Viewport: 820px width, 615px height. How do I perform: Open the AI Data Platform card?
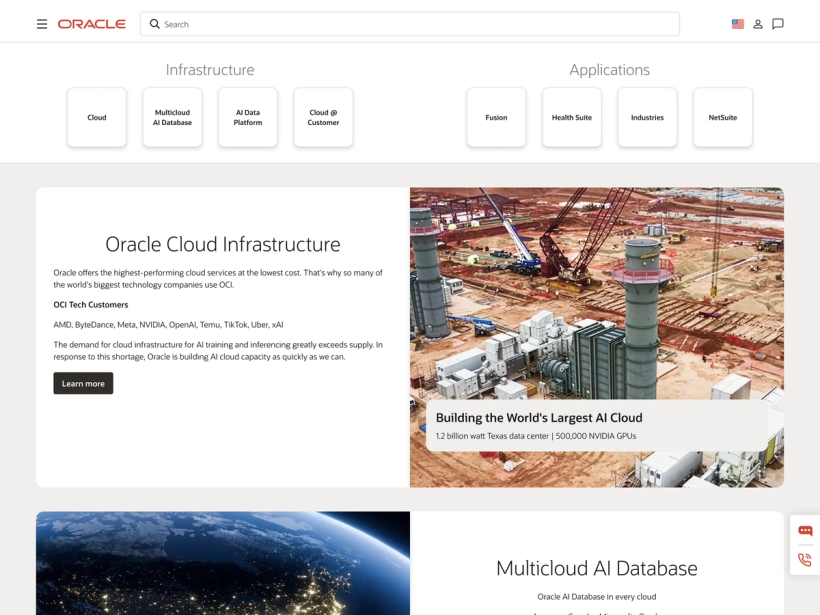[248, 117]
